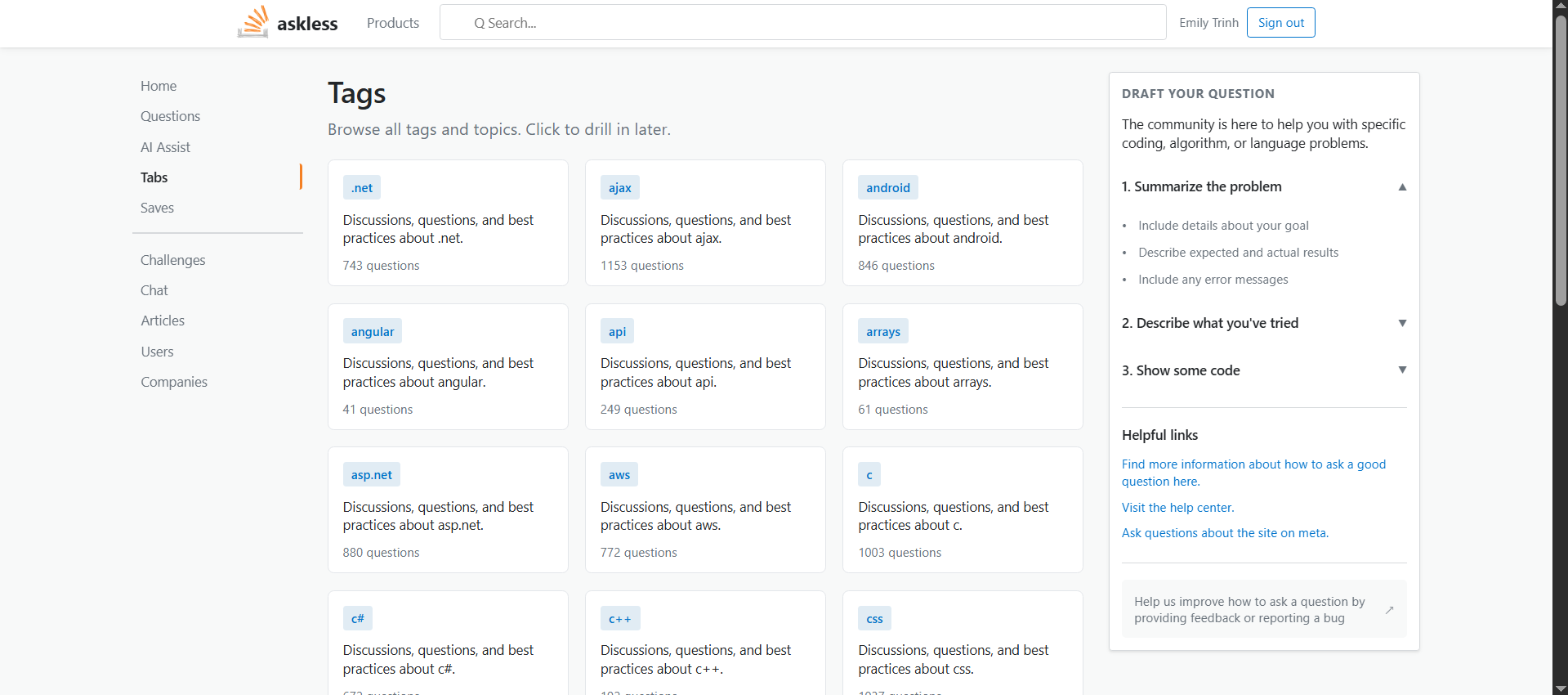Image resolution: width=1568 pixels, height=695 pixels.
Task: Click the page vertical scrollbar thumb
Action: [1561, 159]
